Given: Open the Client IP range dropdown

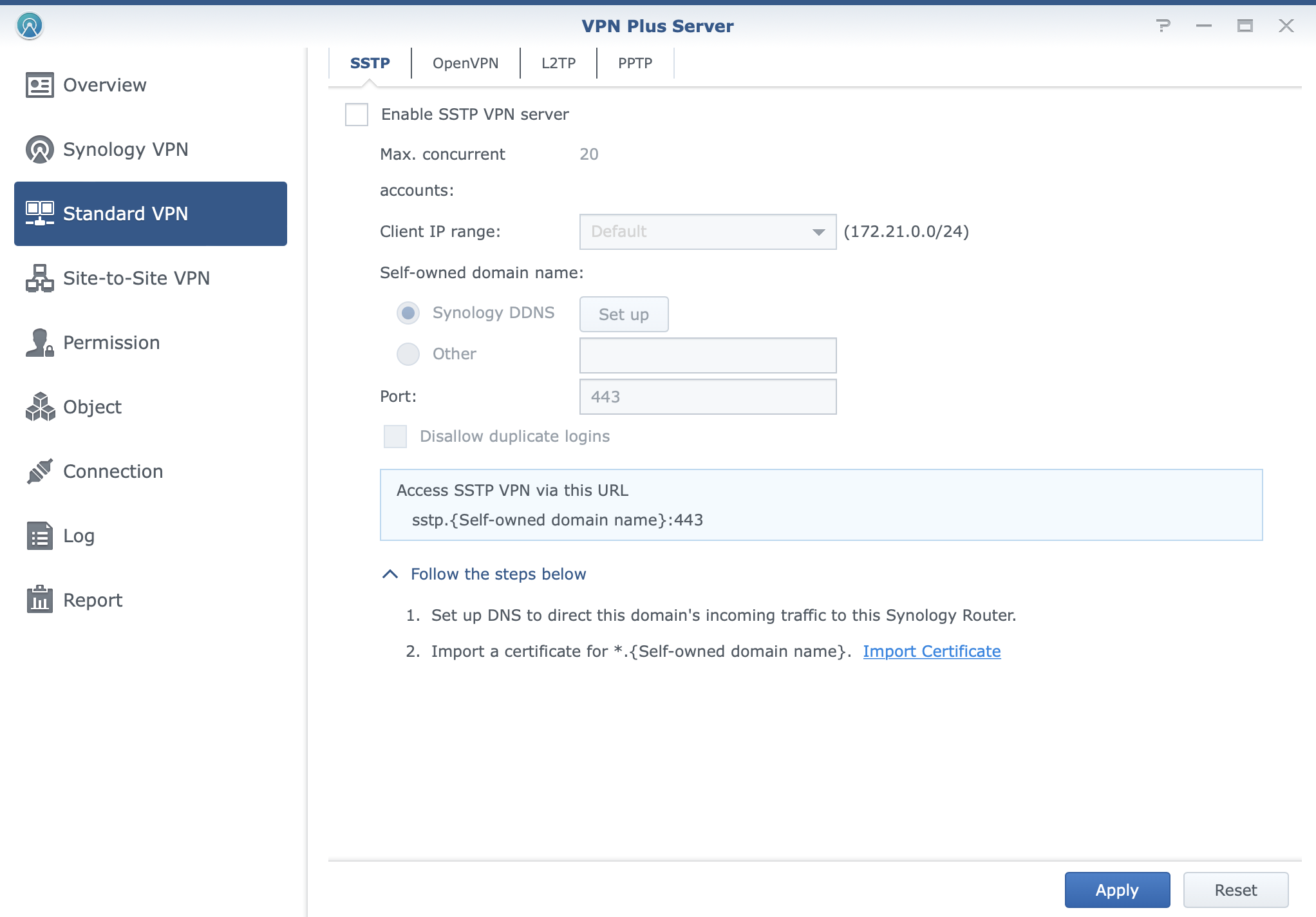Looking at the screenshot, I should click(708, 232).
